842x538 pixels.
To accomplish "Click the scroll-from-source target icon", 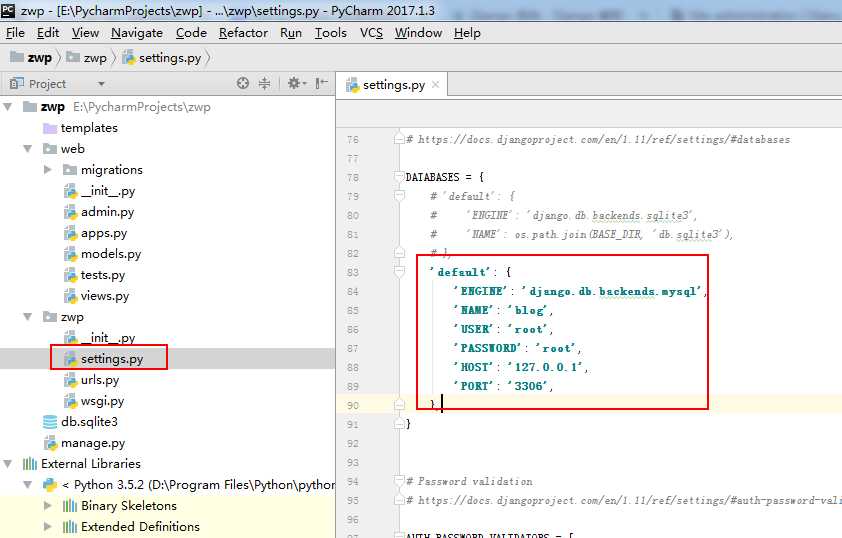I will (x=243, y=83).
